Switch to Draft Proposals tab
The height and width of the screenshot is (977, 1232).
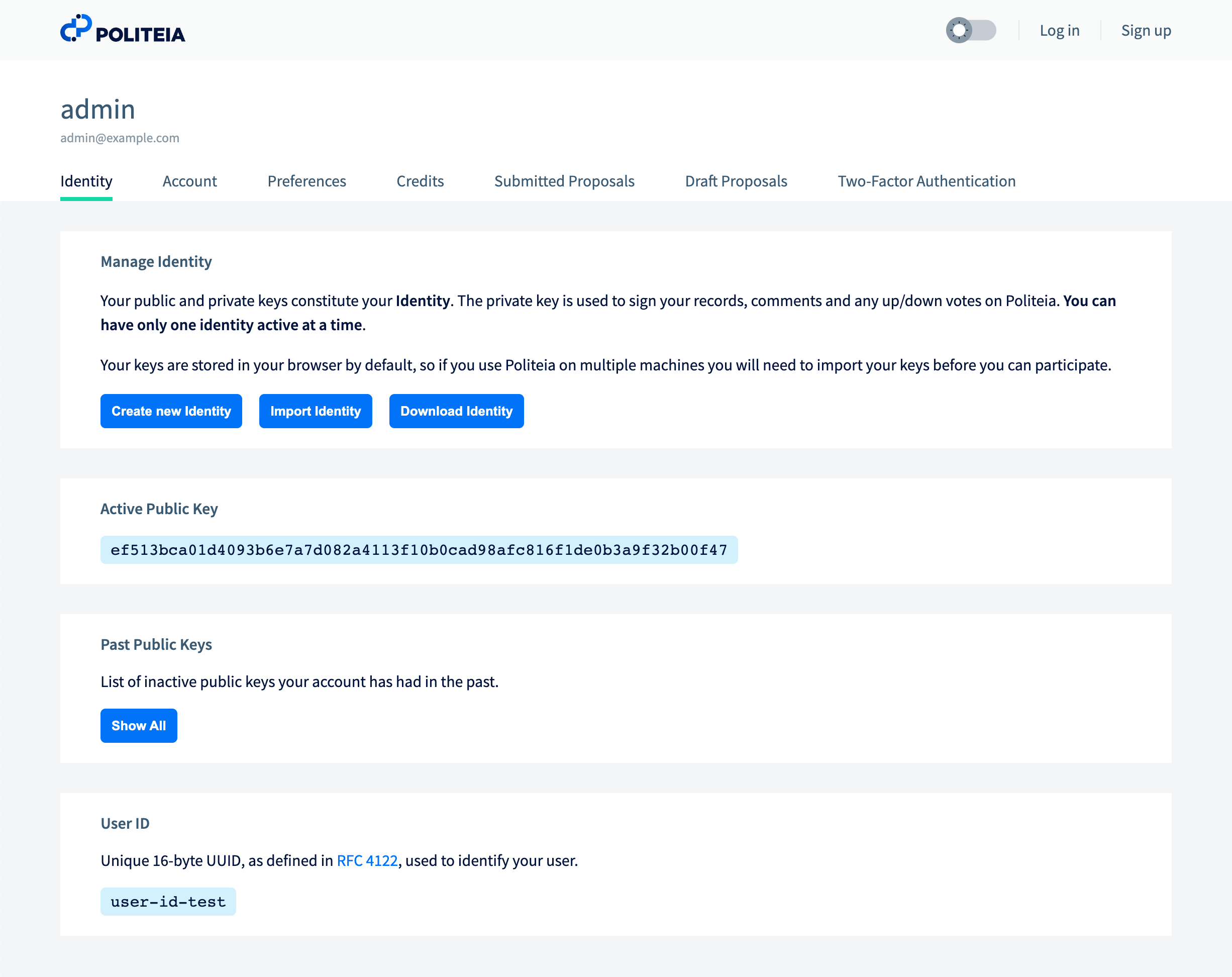[x=736, y=181]
